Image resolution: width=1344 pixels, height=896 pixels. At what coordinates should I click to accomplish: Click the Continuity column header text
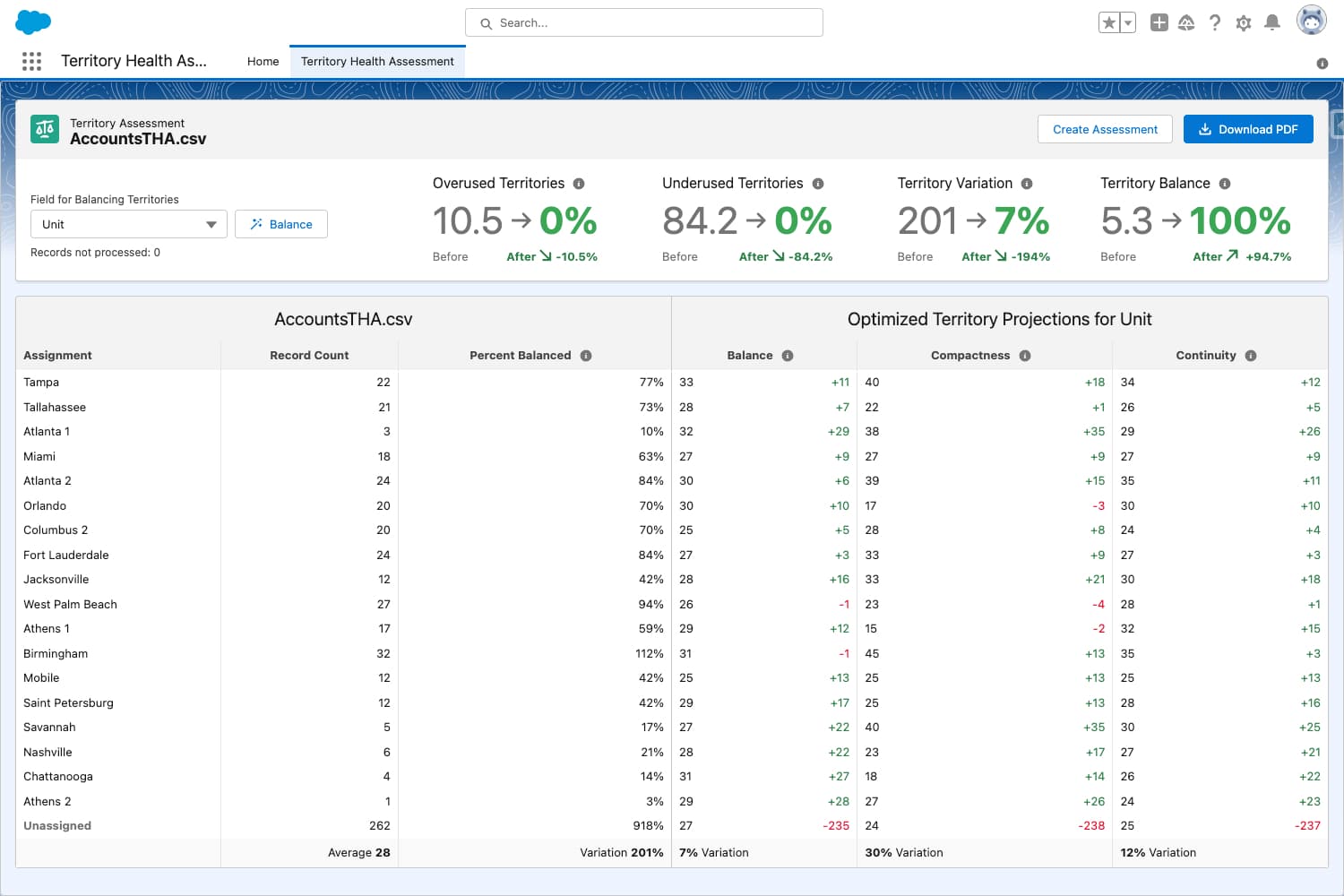click(x=1206, y=356)
